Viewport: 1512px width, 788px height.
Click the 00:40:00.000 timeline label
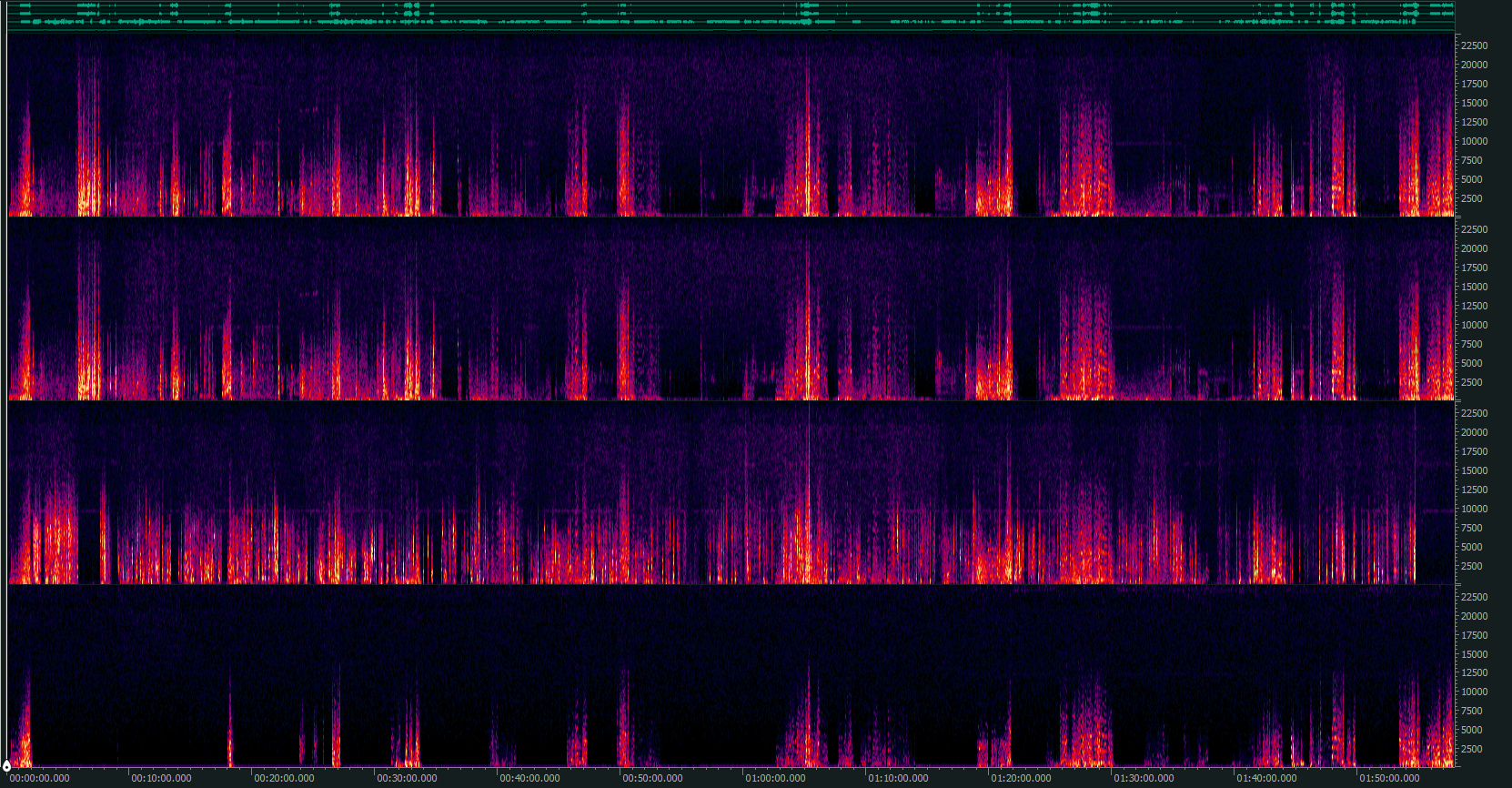click(x=529, y=778)
